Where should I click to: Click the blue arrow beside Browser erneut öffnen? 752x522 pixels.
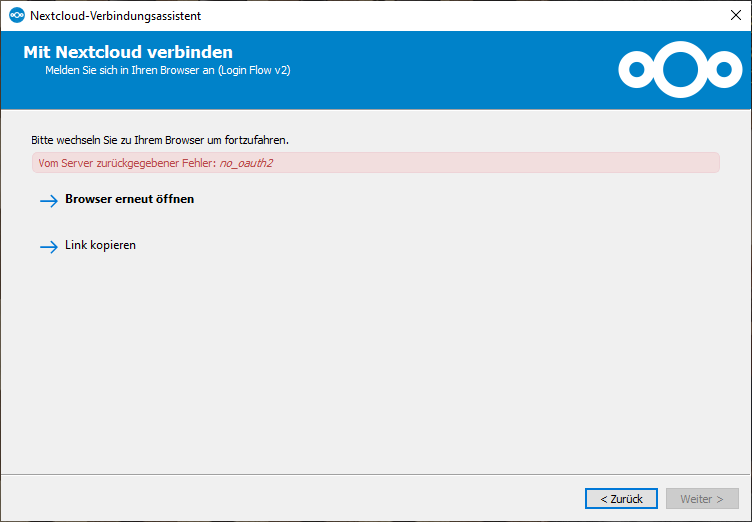point(49,201)
